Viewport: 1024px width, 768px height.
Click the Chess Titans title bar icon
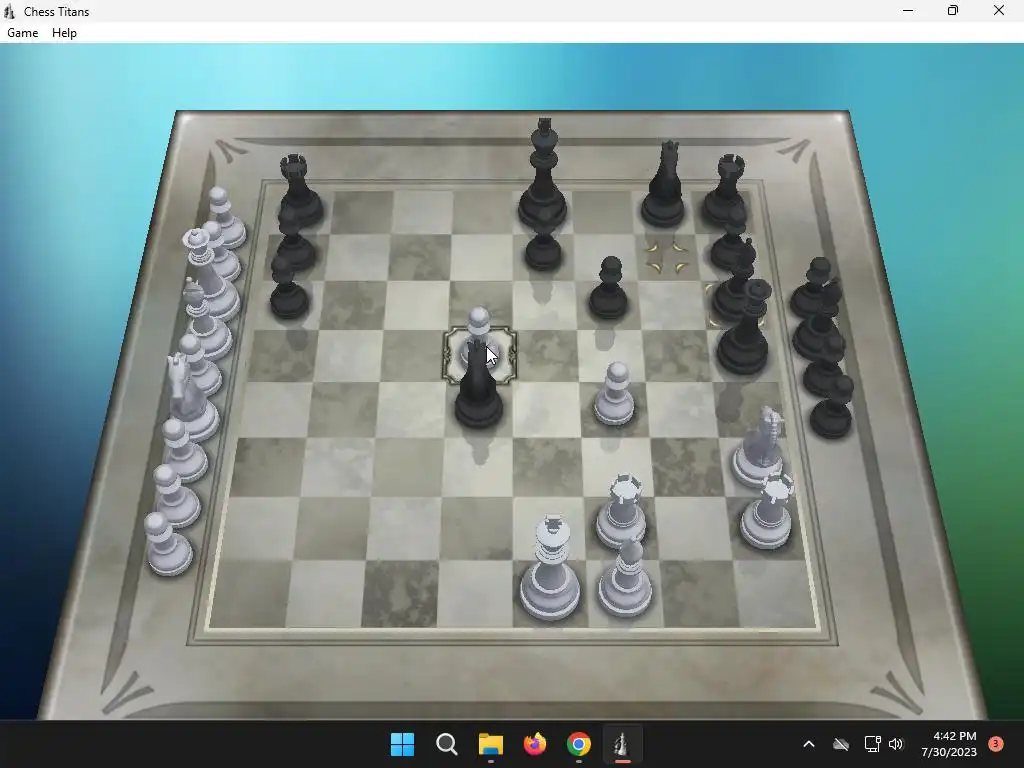tap(9, 11)
